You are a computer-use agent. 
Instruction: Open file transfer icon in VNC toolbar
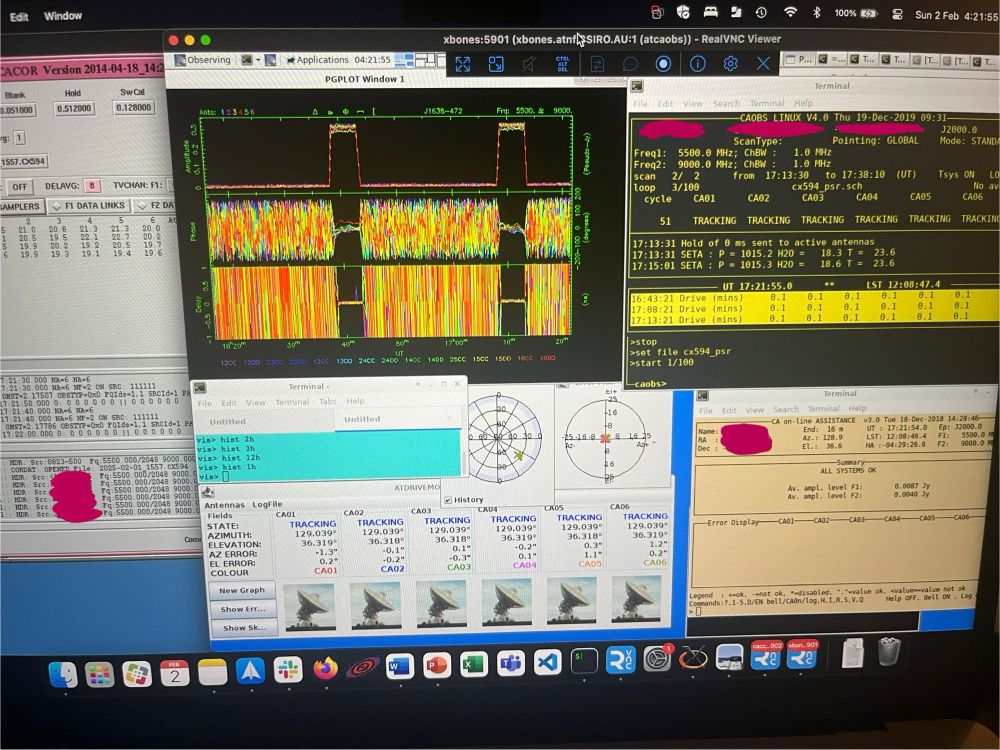597,64
